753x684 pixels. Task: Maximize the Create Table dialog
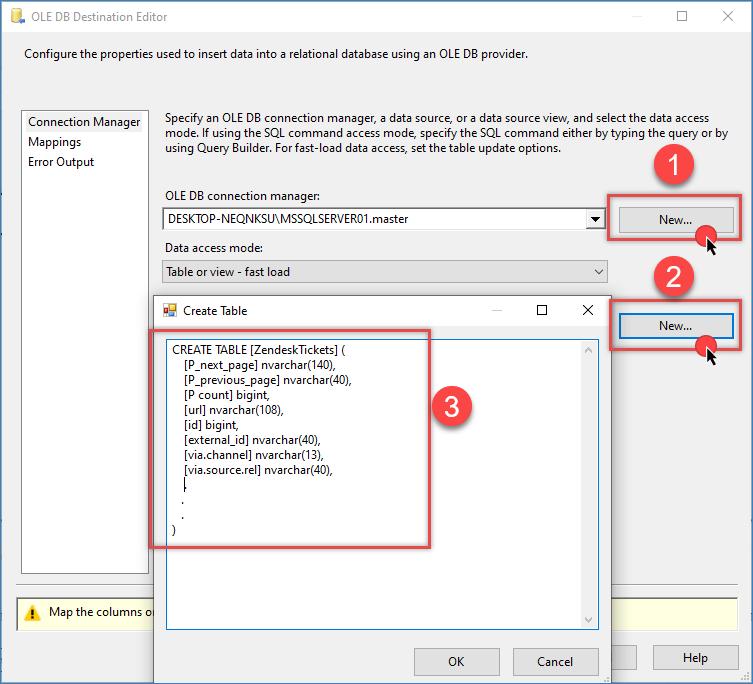[x=542, y=311]
